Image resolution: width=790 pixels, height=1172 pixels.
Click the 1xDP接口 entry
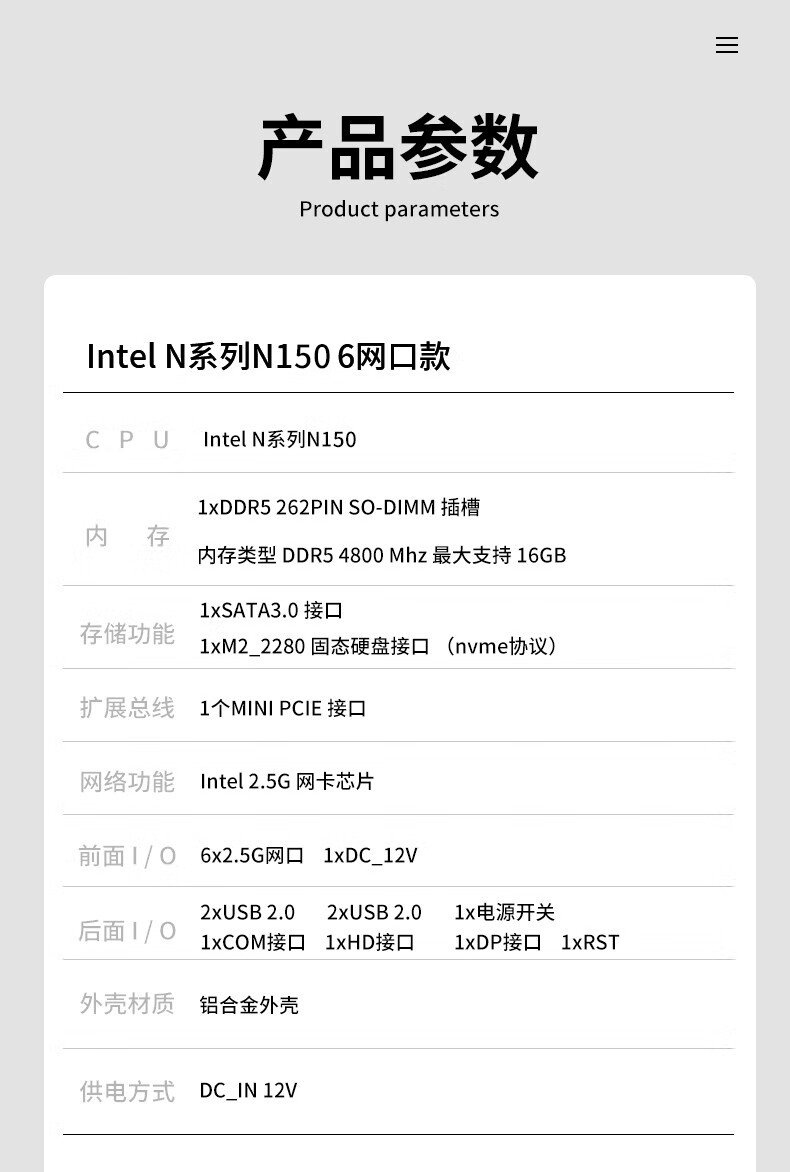click(x=498, y=942)
